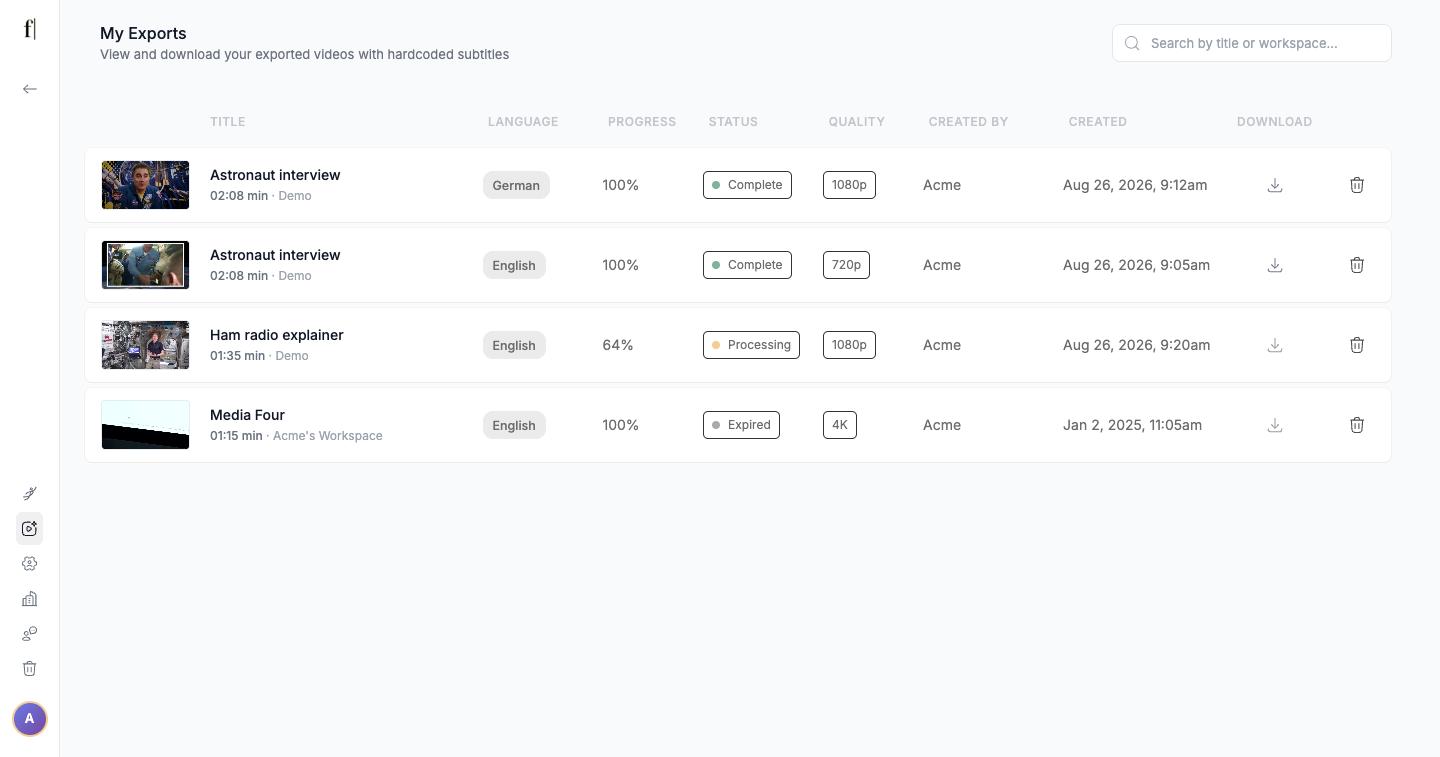The image size is (1440, 757).
Task: Click Acme's Workspace under Media Four
Action: [328, 436]
